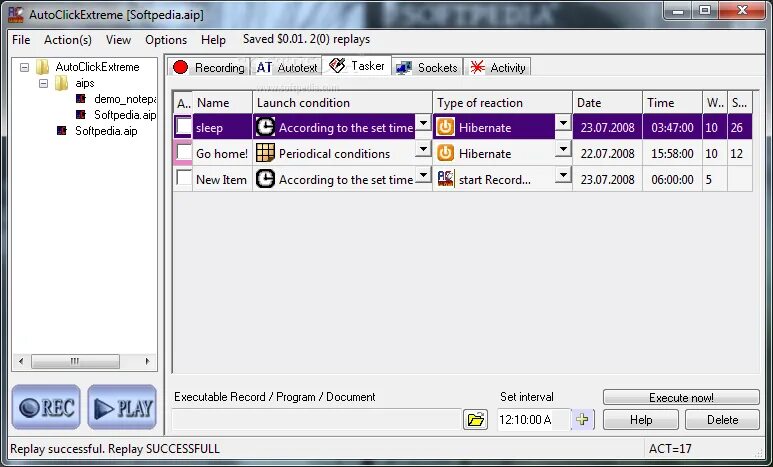
Task: Click the top-level Softpedia.aip file icon
Action: pyautogui.click(x=62, y=131)
